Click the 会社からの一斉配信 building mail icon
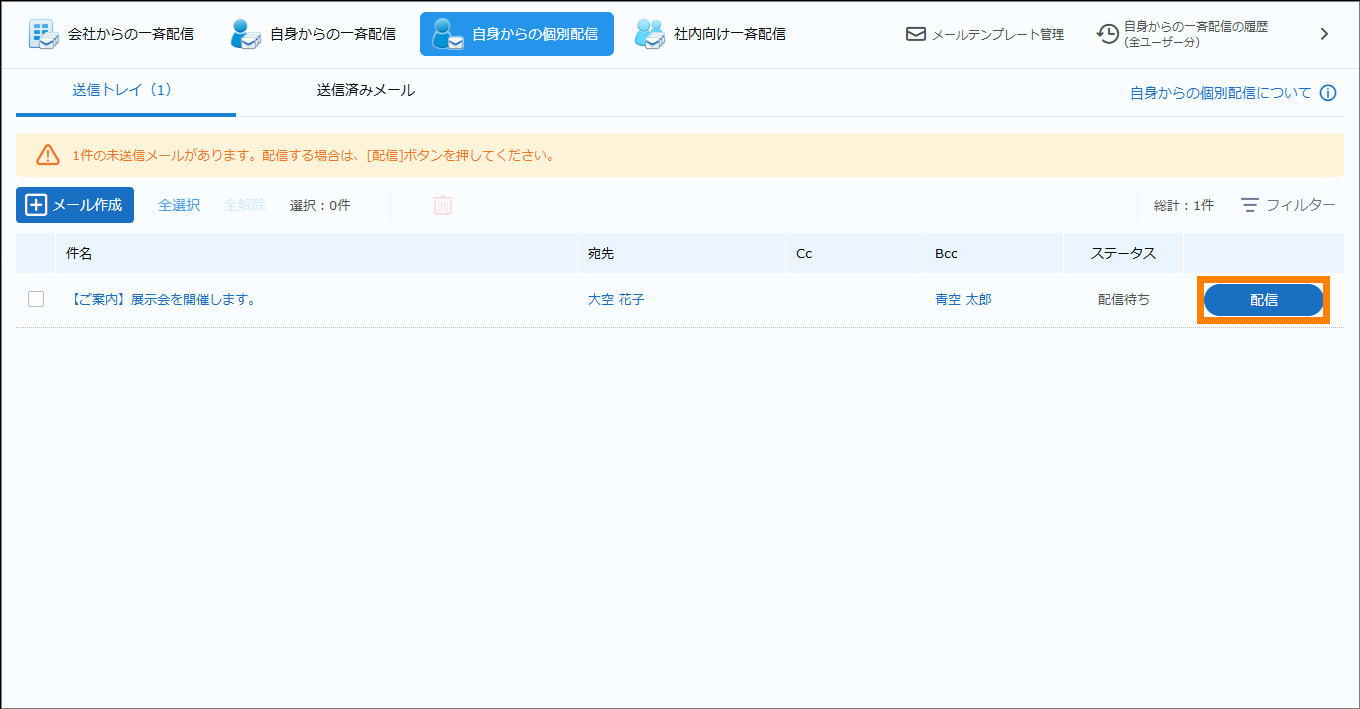The width and height of the screenshot is (1360, 709). click(x=42, y=34)
